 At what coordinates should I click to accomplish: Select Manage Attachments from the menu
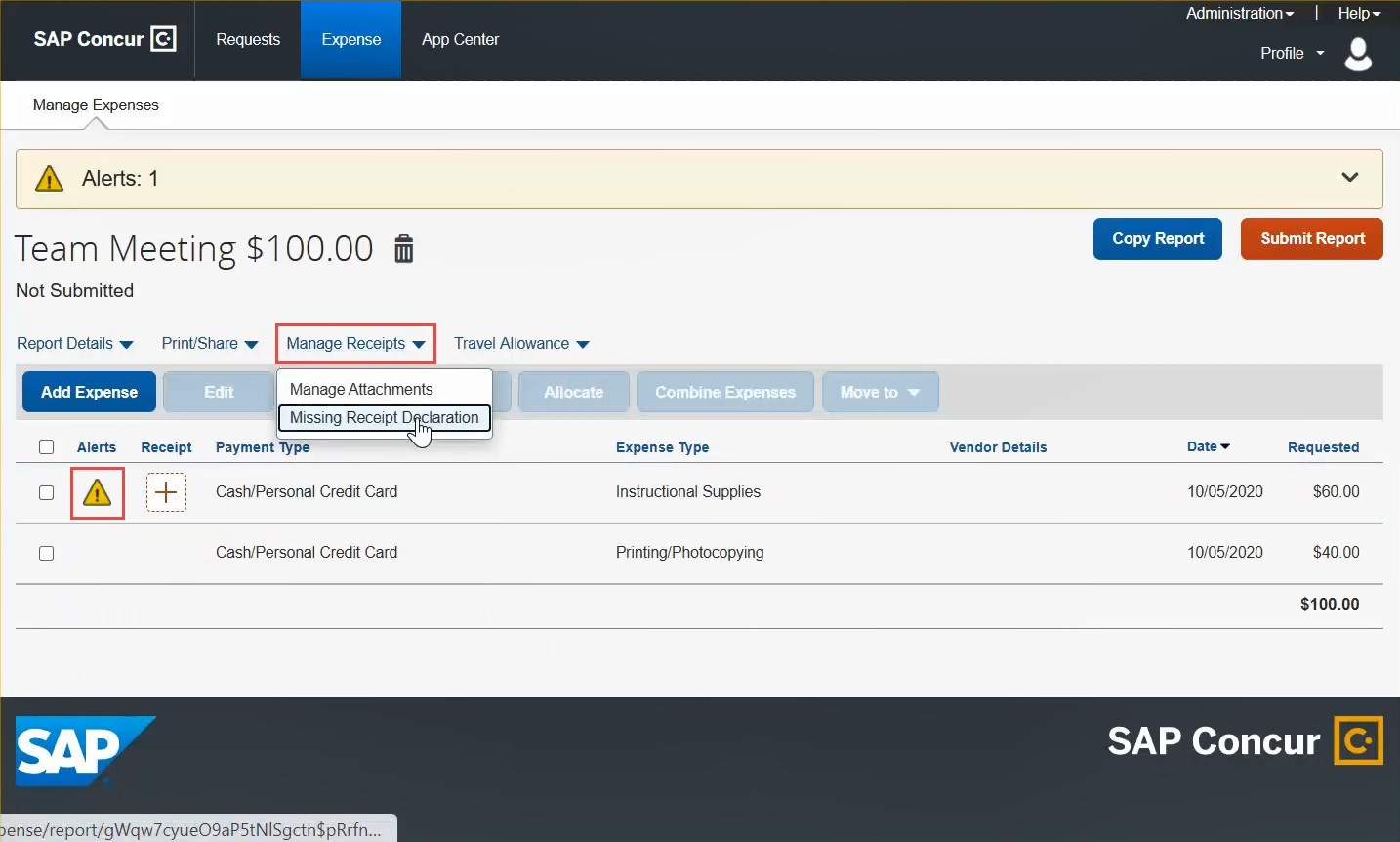(361, 389)
